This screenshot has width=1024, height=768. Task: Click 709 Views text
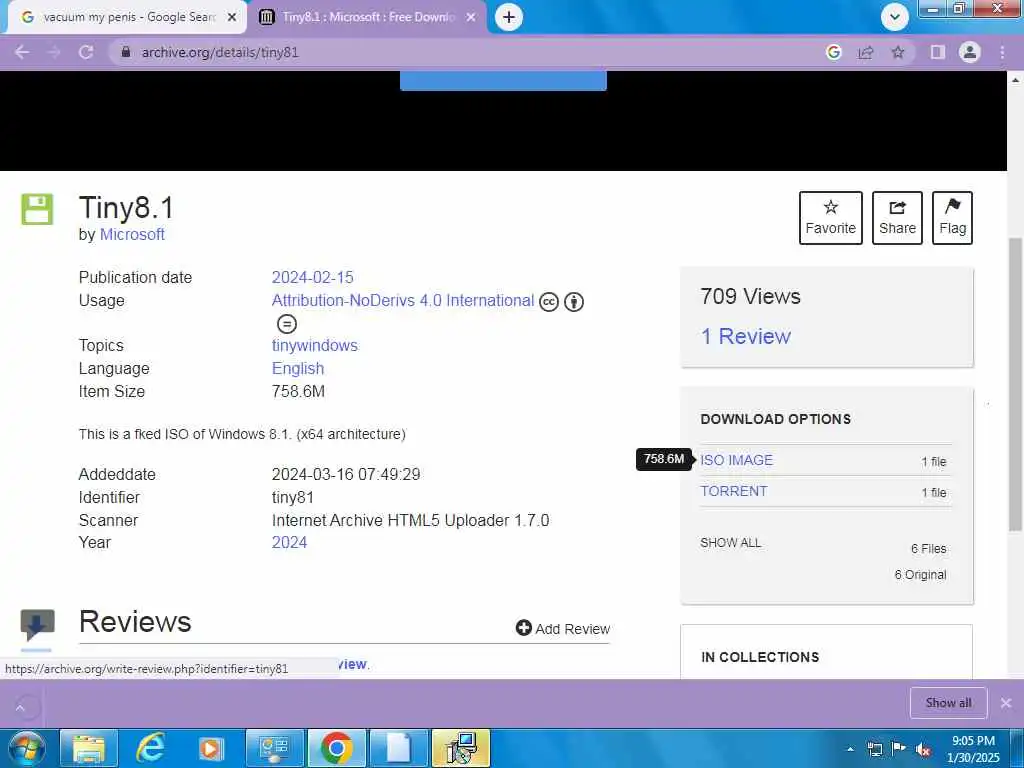point(750,296)
